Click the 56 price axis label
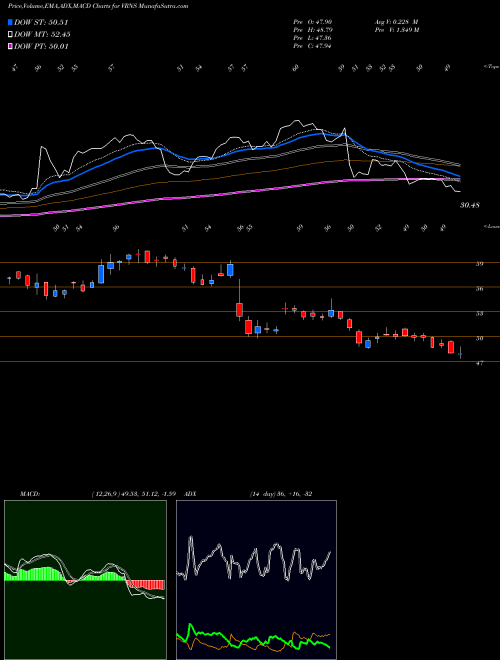The image size is (500, 660). click(480, 289)
